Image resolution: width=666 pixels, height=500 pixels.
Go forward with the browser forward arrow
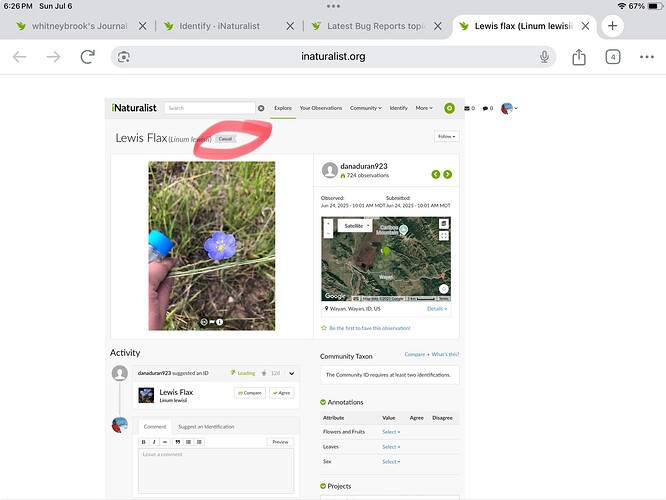[54, 56]
